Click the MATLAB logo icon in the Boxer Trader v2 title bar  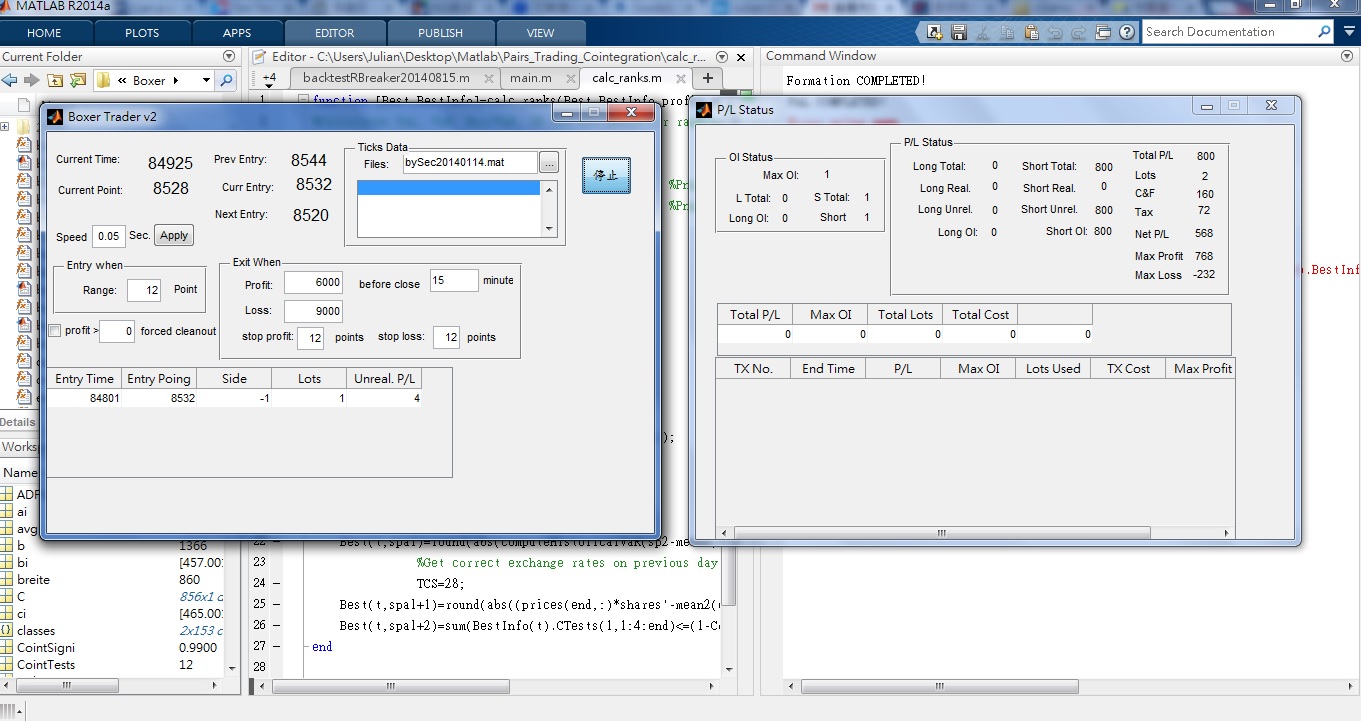[x=55, y=117]
